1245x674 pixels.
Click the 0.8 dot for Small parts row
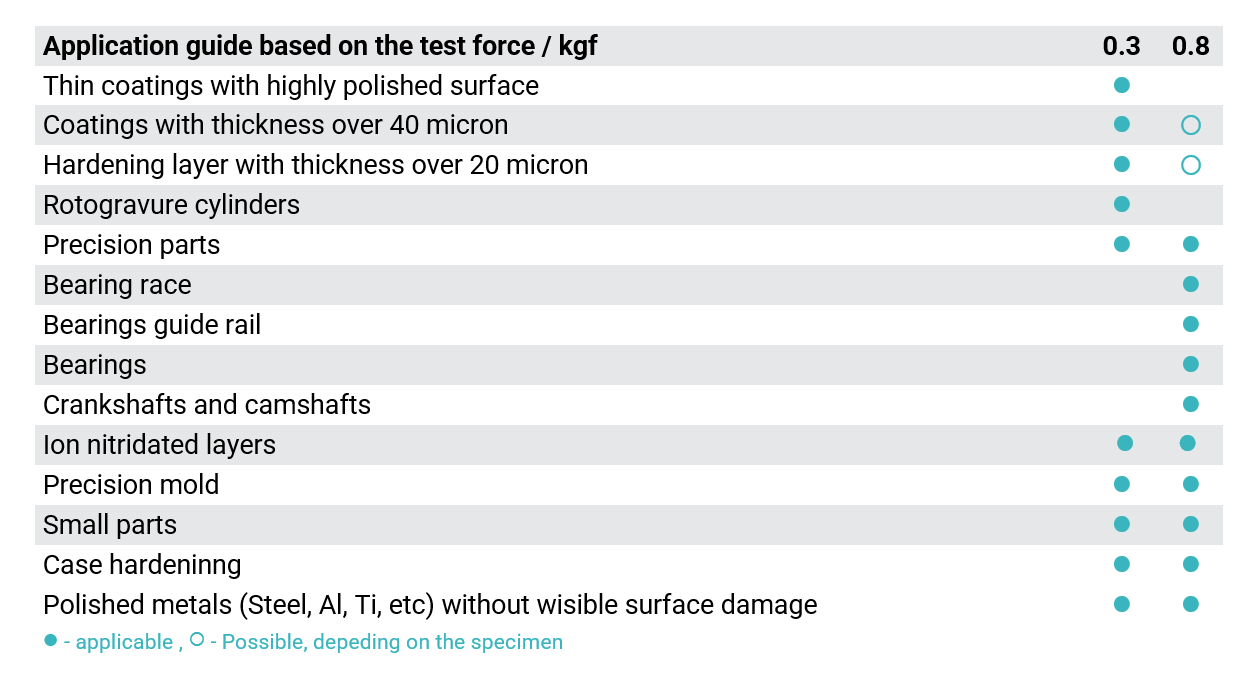click(x=1190, y=524)
